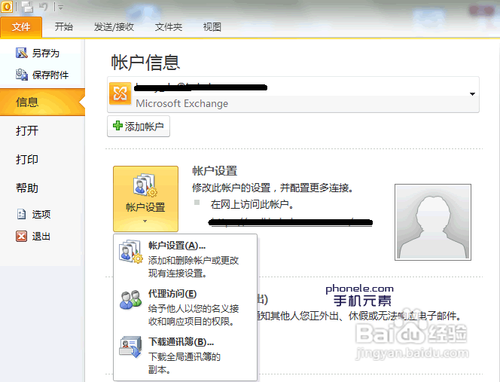Viewport: 500px width, 382px height.
Task: Expand the account selection dropdown arrow
Action: 472,94
